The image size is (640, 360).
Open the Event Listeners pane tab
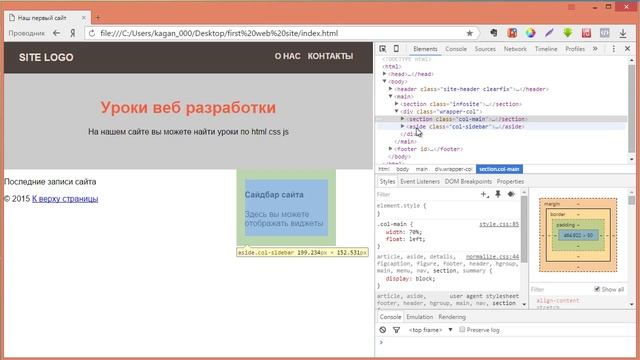point(420,181)
